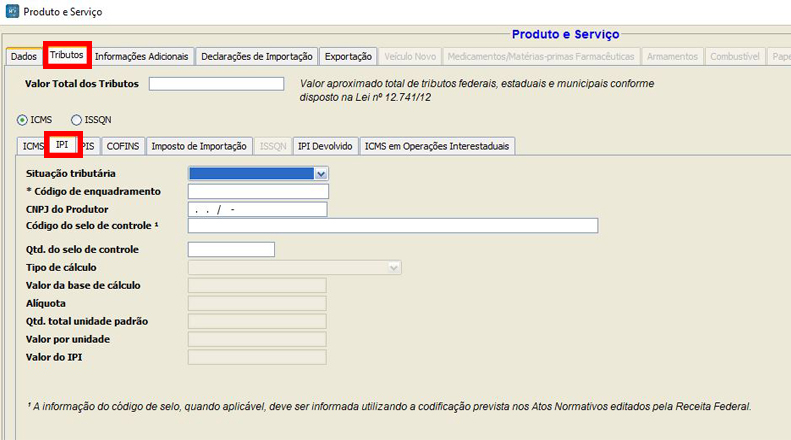This screenshot has height=440, width=791.
Task: Click the Armamentos tab
Action: click(672, 57)
